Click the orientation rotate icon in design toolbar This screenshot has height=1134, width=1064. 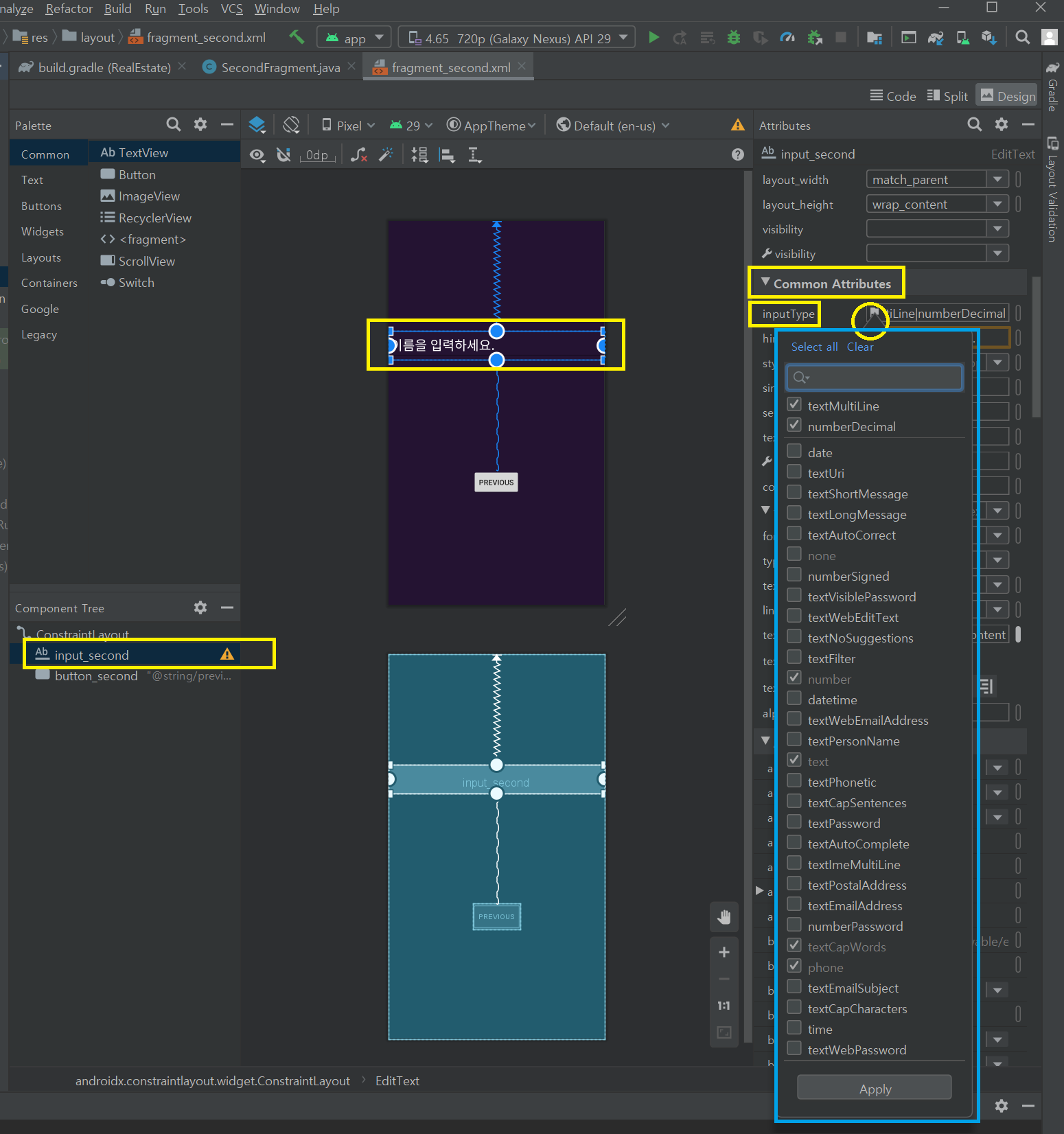[291, 125]
